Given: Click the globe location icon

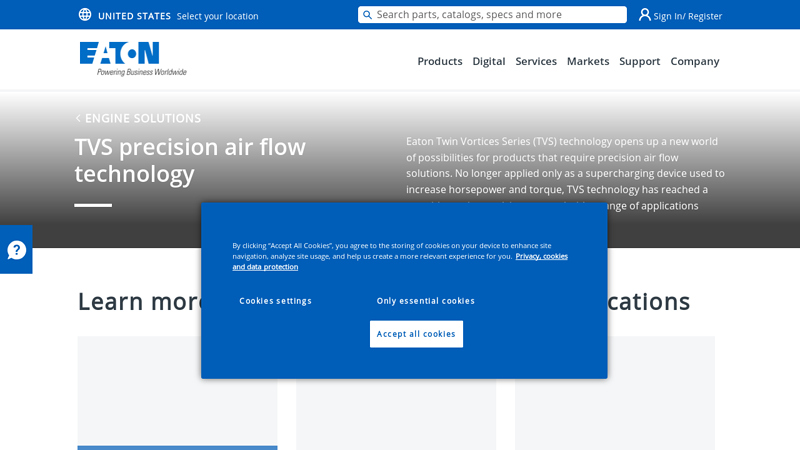Looking at the screenshot, I should click(x=85, y=15).
